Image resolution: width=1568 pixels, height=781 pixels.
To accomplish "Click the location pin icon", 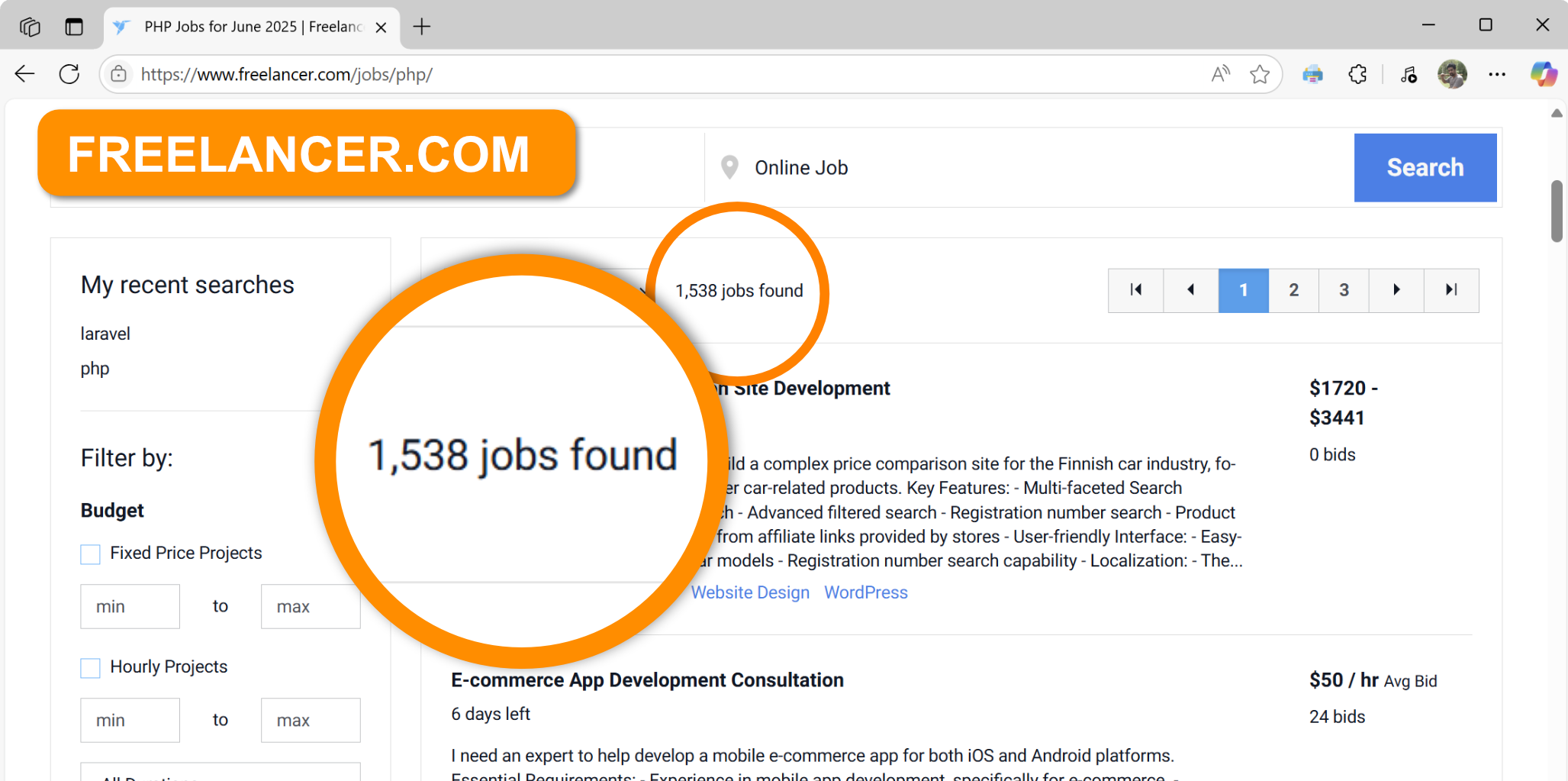I will (729, 168).
